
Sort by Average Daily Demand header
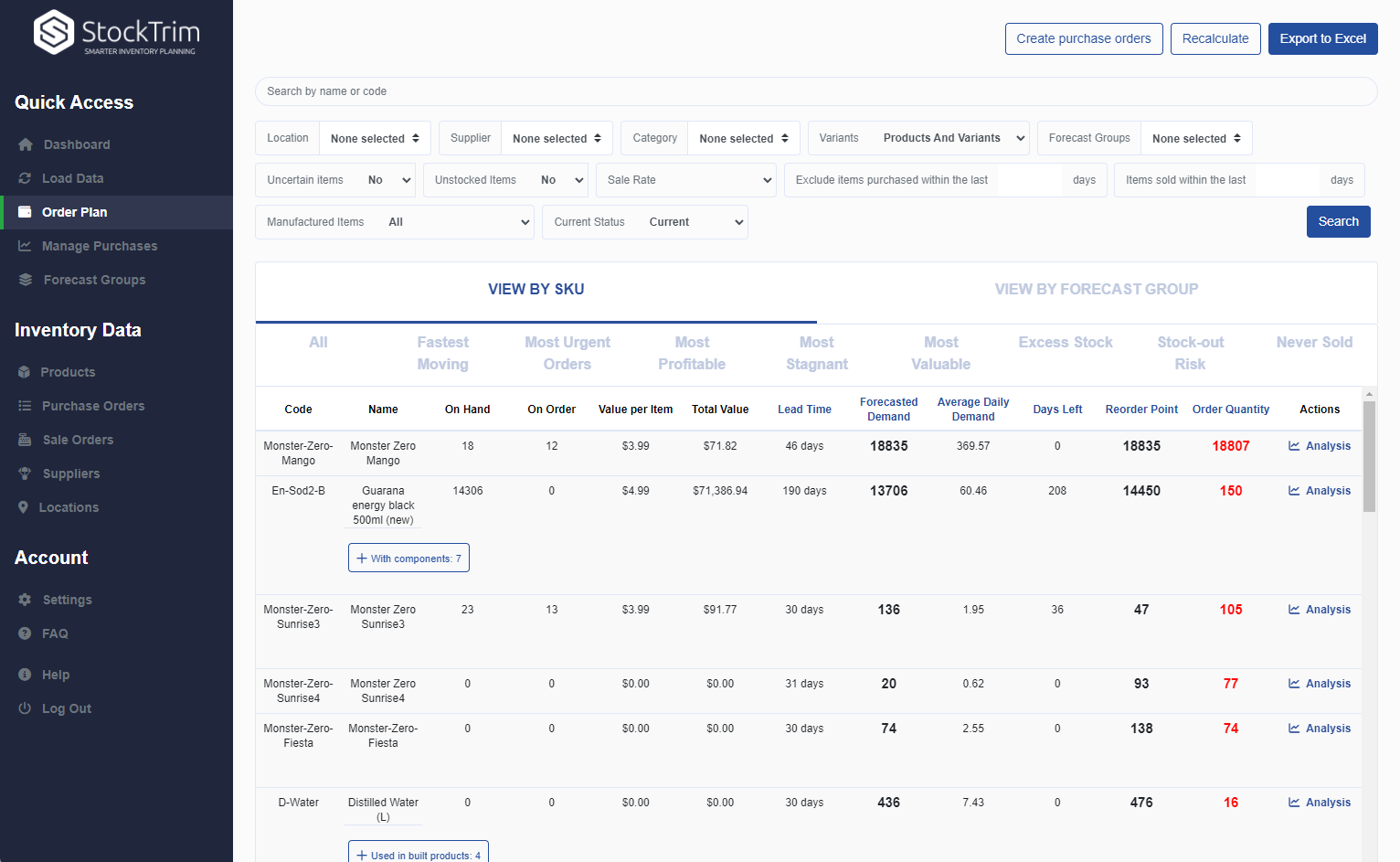[x=973, y=410]
